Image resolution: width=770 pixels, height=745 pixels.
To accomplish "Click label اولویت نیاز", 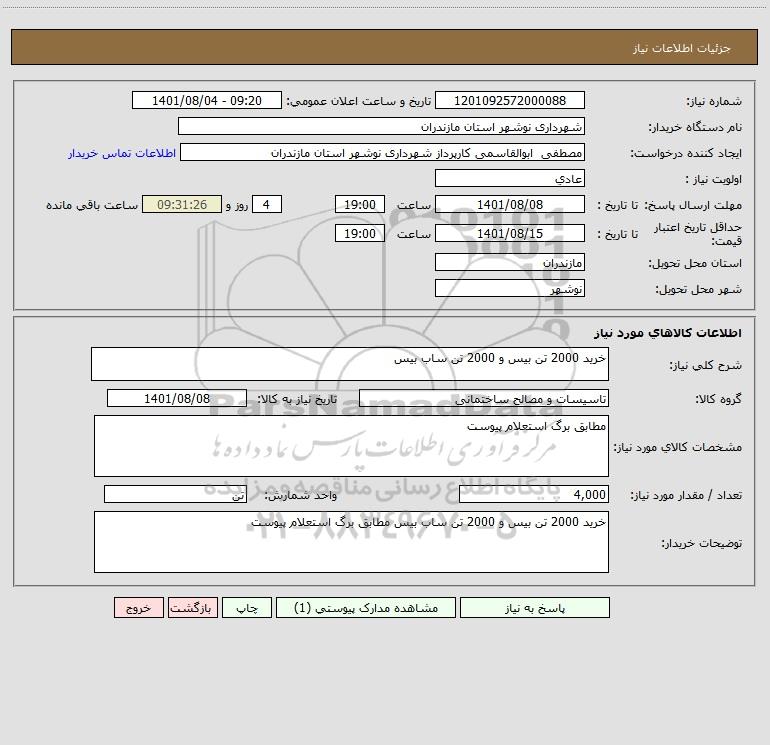I will click(714, 179).
